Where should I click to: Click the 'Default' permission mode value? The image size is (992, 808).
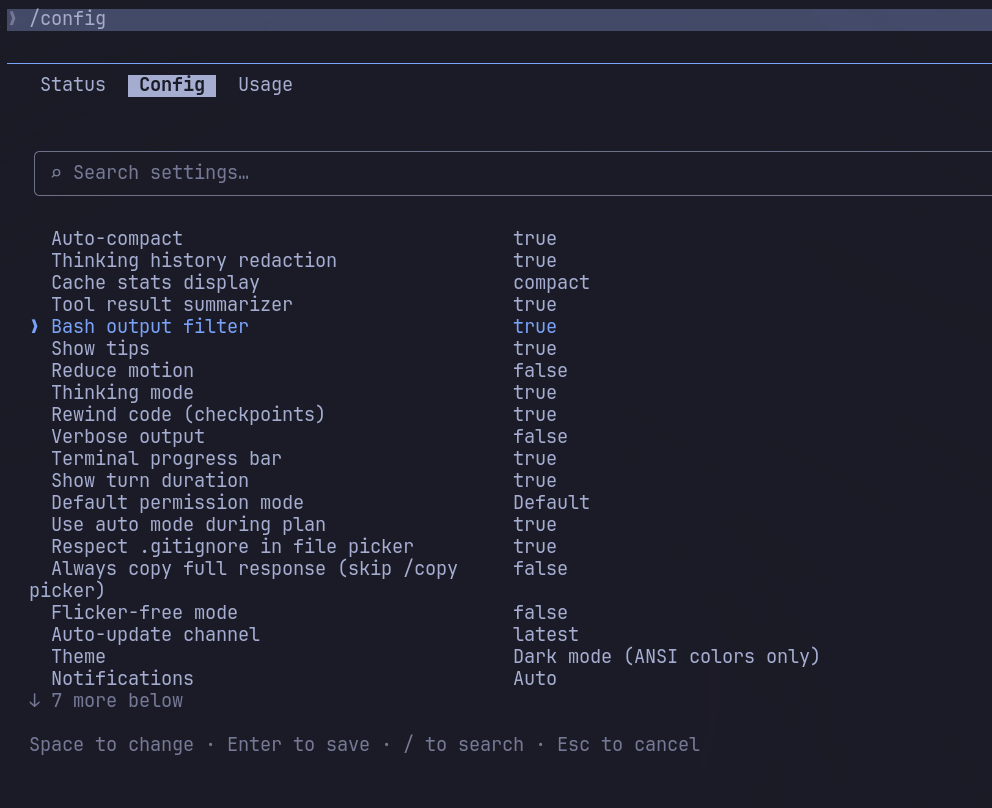[551, 503]
